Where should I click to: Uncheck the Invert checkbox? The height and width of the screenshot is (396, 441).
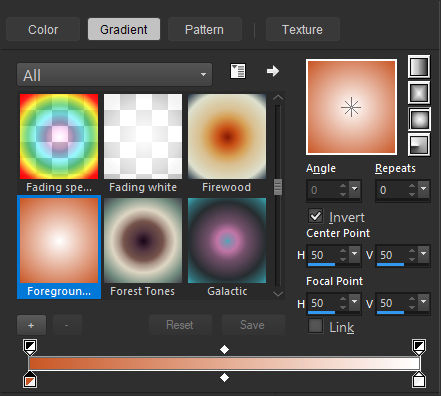pyautogui.click(x=315, y=216)
